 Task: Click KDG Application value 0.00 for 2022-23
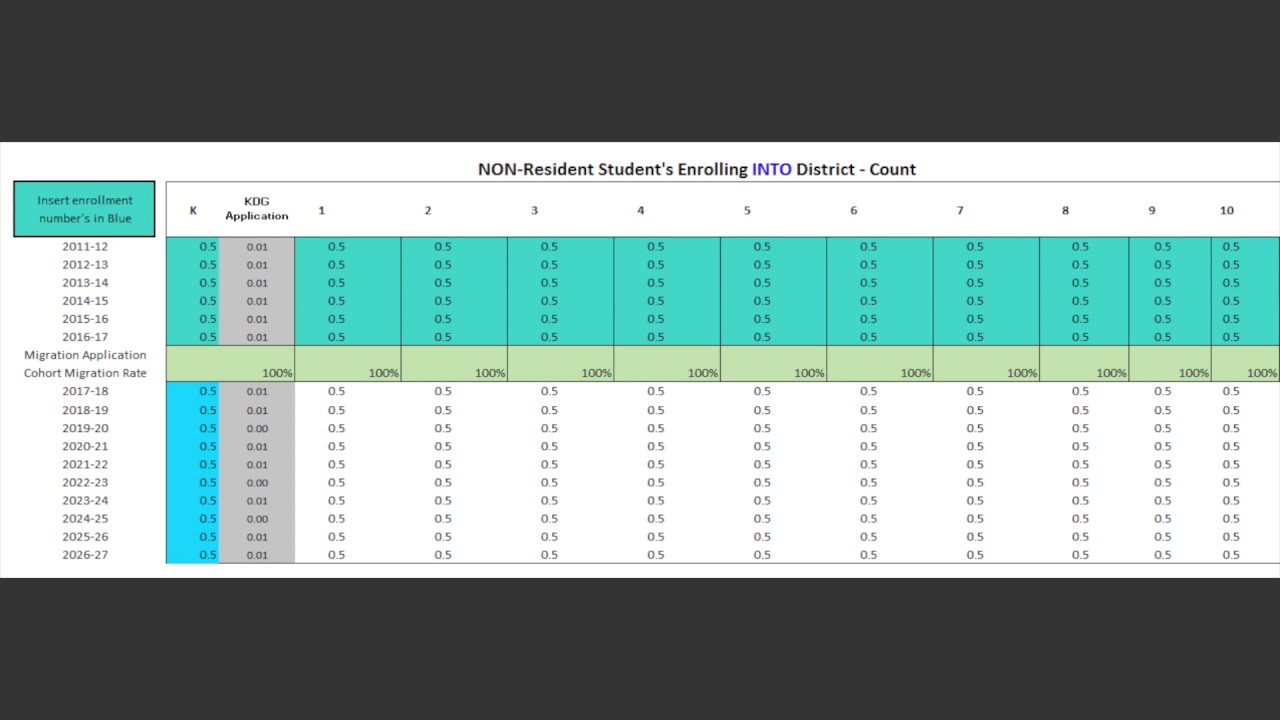coord(257,482)
